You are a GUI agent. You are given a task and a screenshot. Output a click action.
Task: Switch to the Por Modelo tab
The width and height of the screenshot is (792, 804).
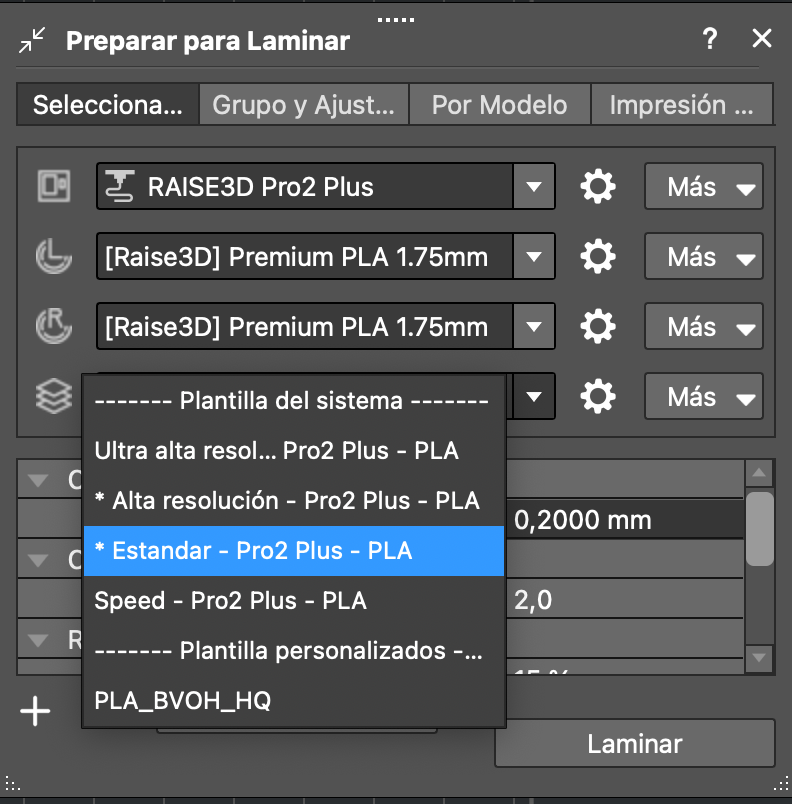point(499,105)
